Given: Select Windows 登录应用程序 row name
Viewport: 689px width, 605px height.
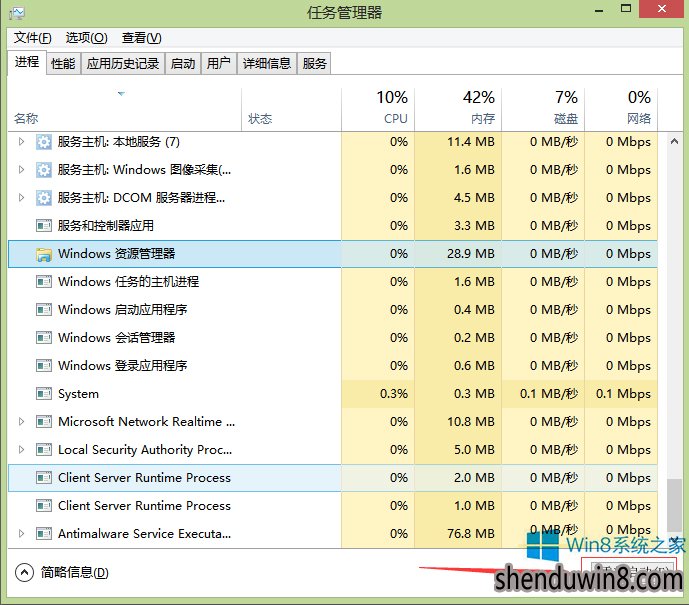Looking at the screenshot, I should (123, 366).
